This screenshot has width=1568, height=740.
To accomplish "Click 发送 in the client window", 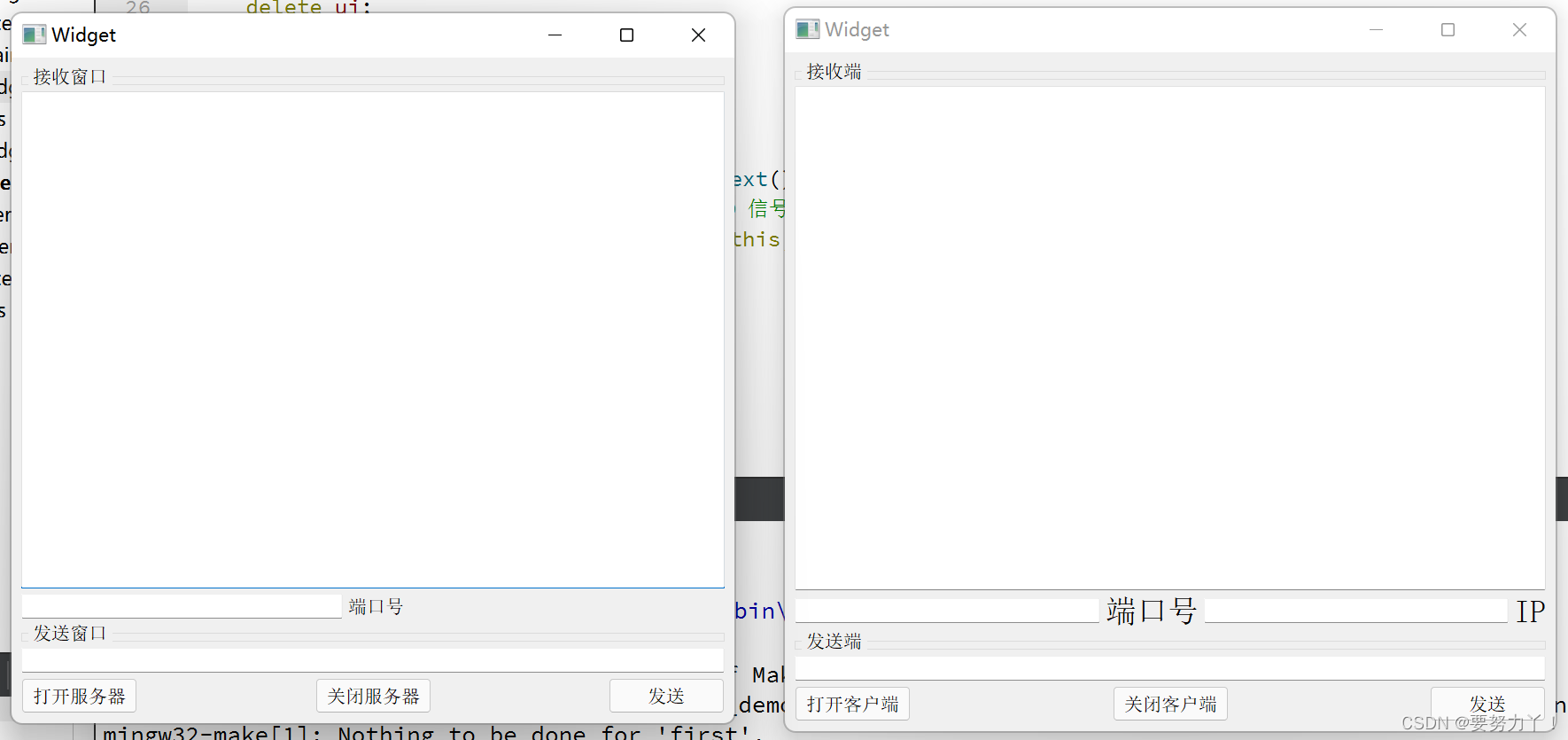I will [1487, 704].
